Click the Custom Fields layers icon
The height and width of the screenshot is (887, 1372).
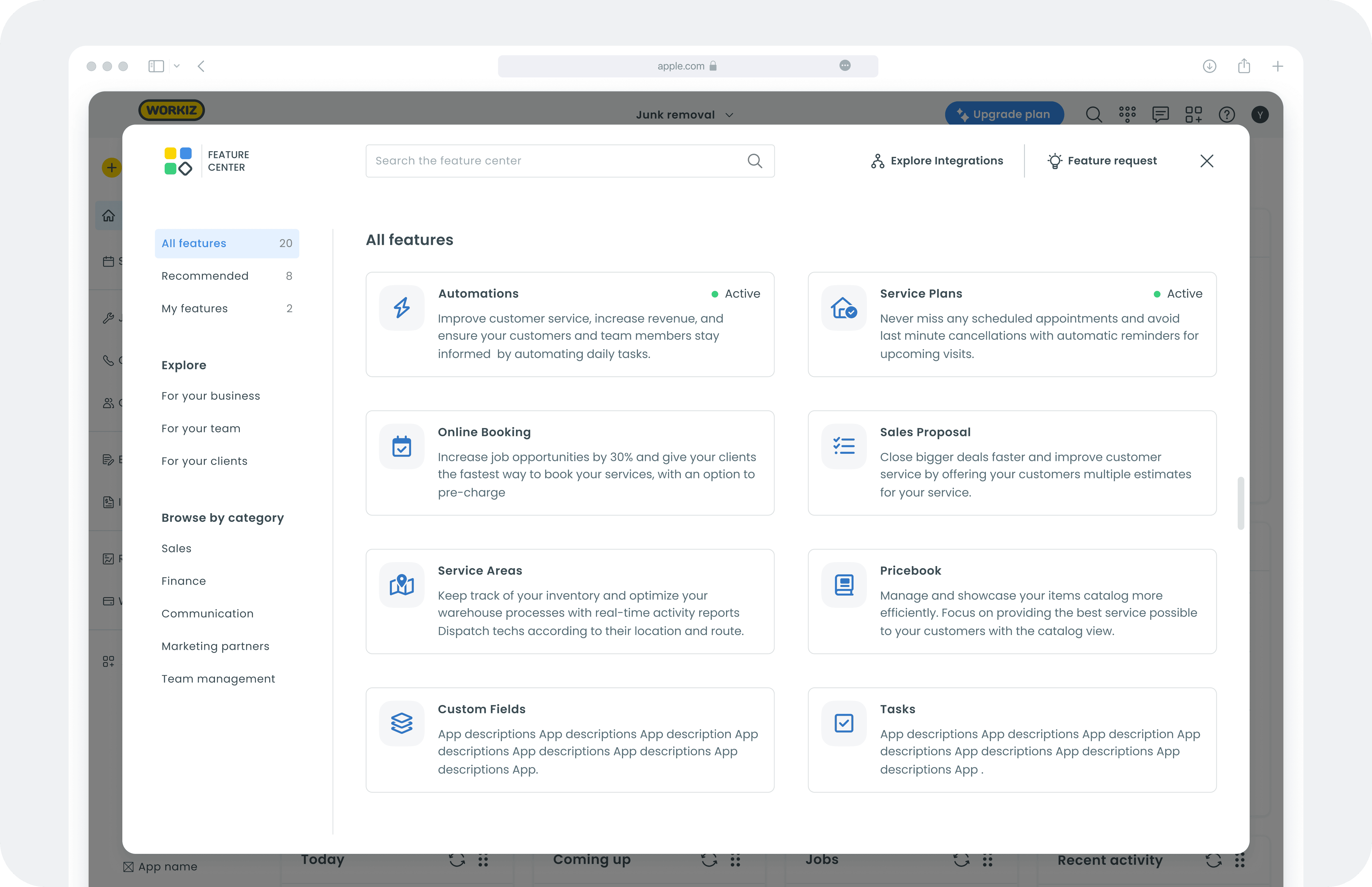tap(402, 724)
